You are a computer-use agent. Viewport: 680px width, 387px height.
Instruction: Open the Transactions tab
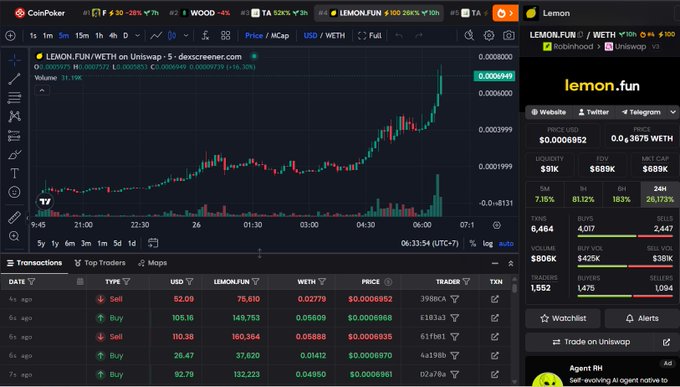coord(35,263)
